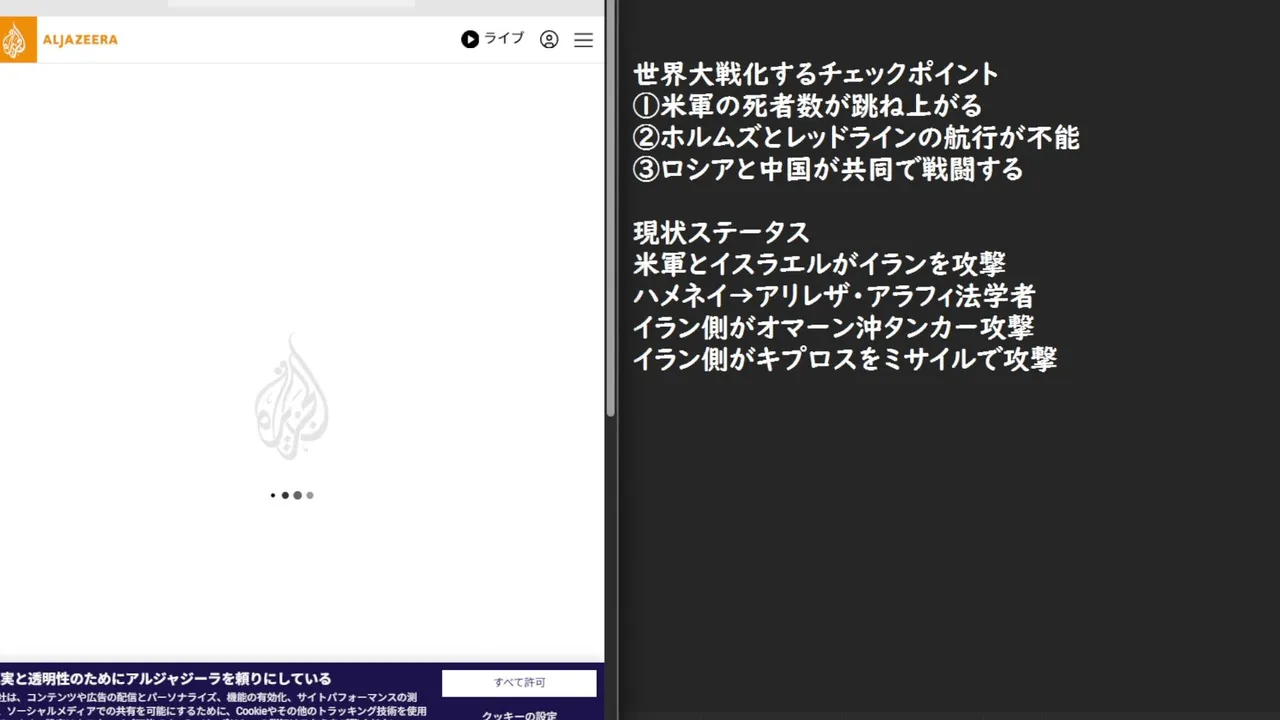Click the cookie banner heading about アルジャジーラ
Image resolution: width=1280 pixels, height=720 pixels.
pos(166,679)
